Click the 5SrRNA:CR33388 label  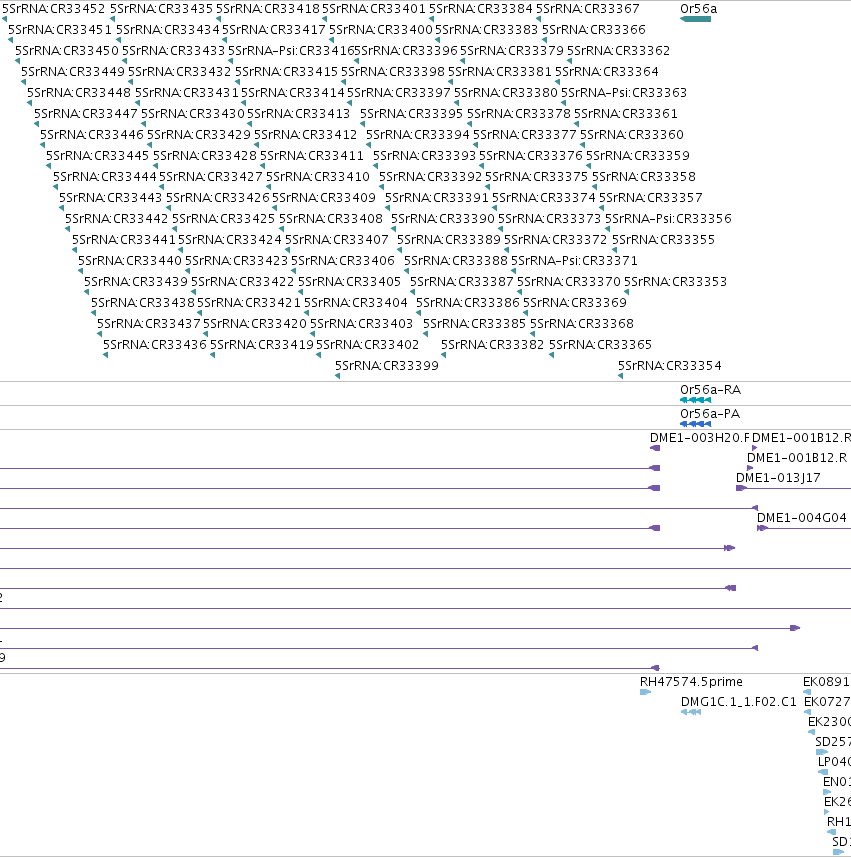pyautogui.click(x=456, y=261)
